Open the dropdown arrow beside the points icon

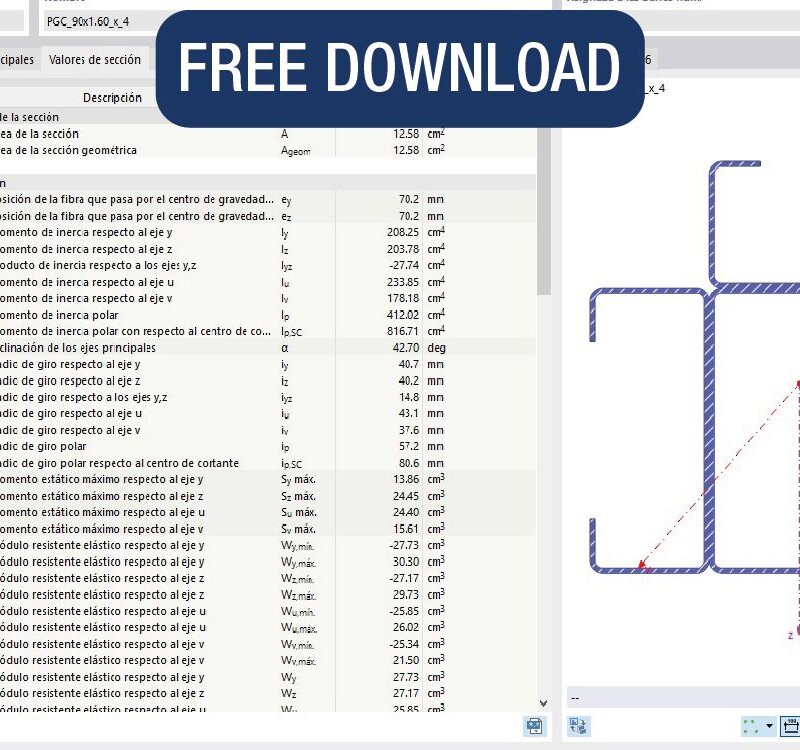[769, 726]
